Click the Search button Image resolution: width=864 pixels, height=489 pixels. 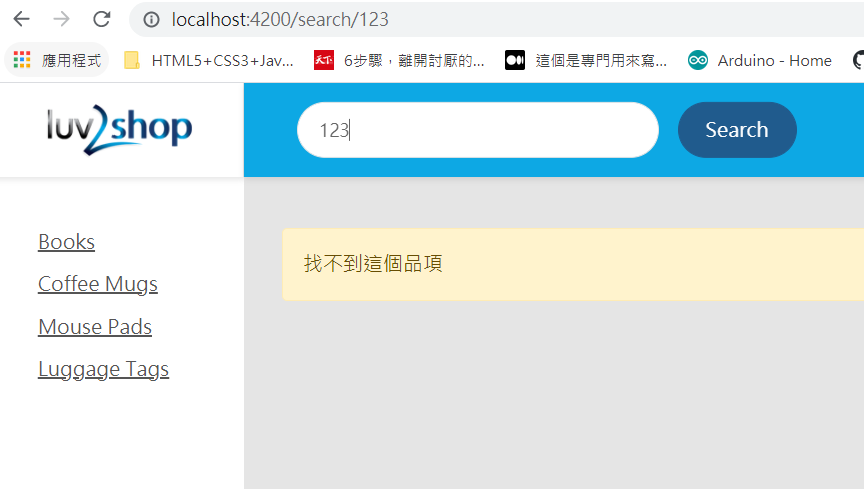(737, 130)
